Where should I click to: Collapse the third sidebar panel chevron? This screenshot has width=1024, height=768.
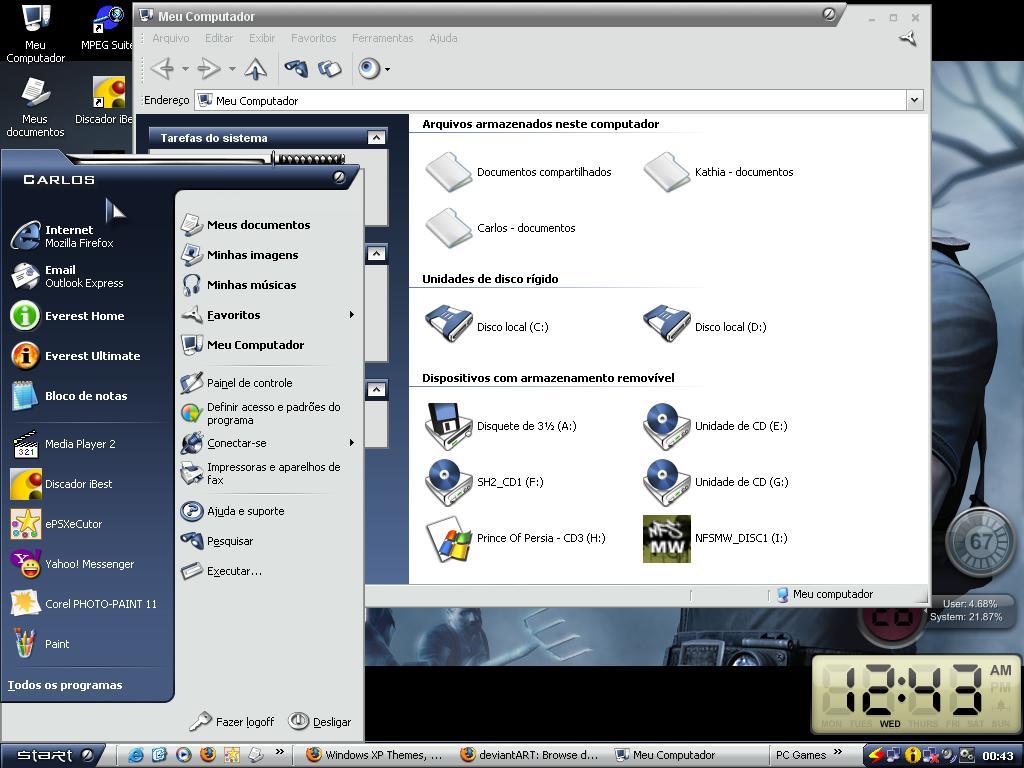376,390
